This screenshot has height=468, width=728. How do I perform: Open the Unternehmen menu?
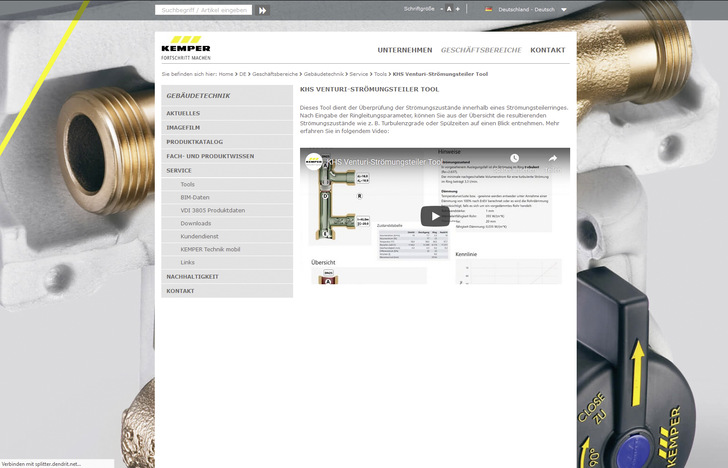point(405,50)
